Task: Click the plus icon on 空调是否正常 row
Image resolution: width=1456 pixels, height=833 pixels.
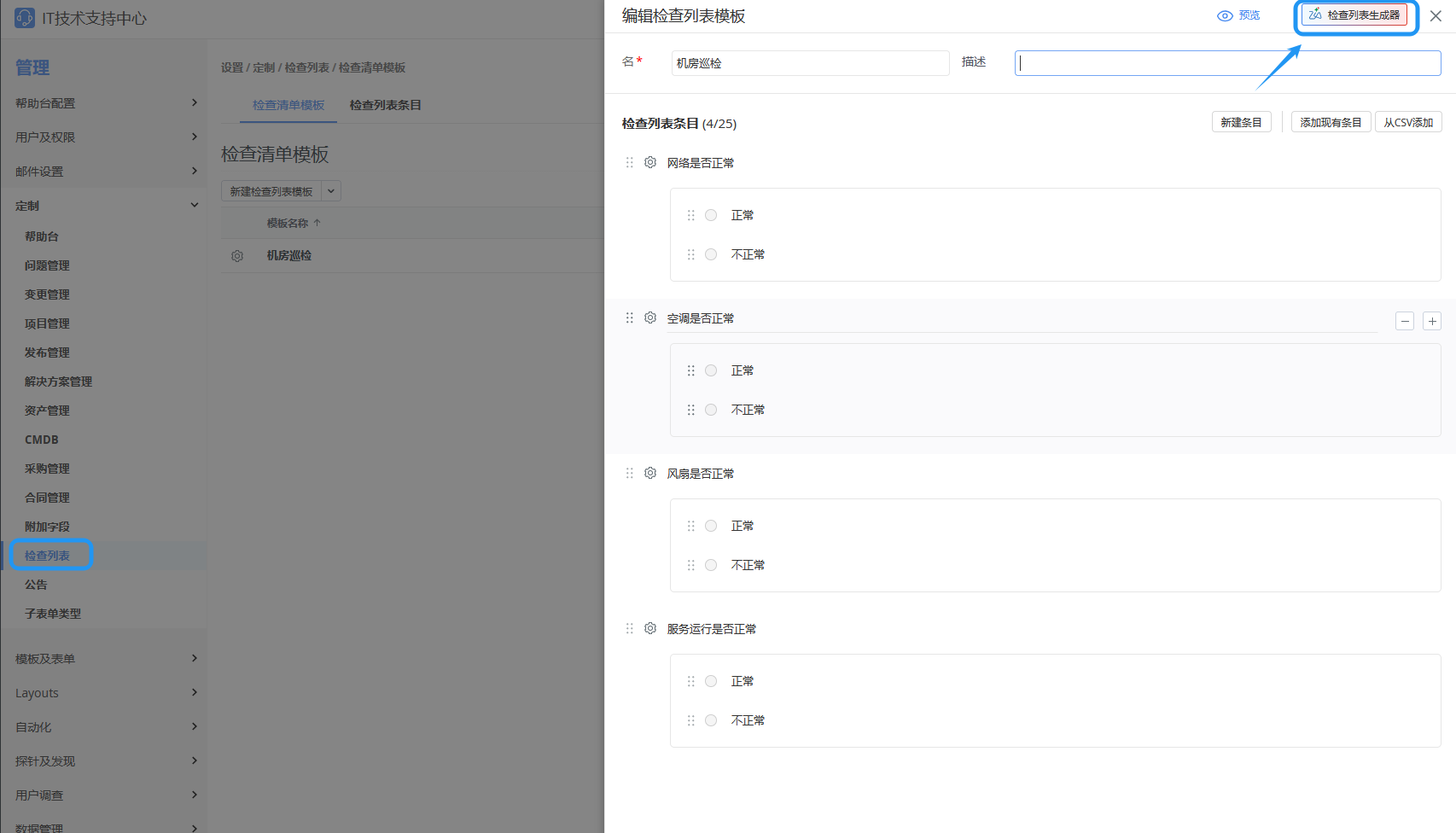Action: (1432, 321)
